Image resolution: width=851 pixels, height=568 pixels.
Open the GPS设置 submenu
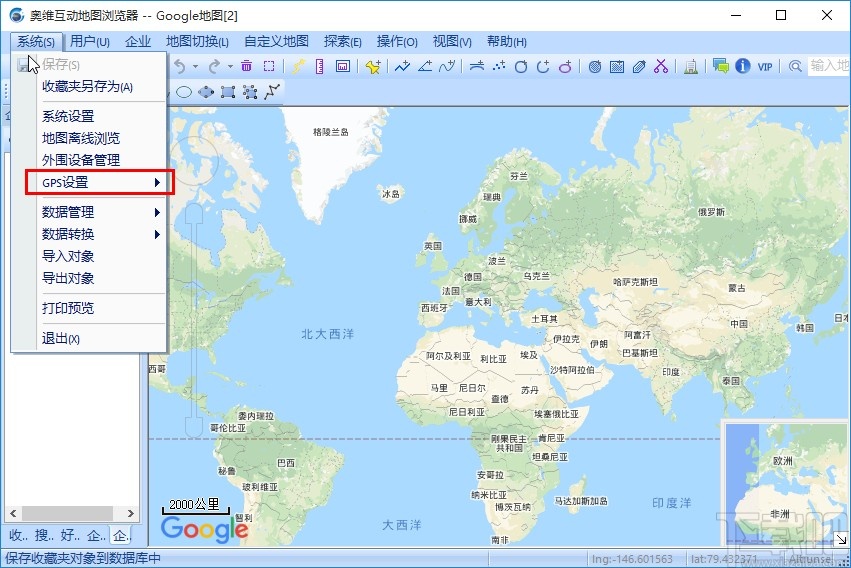[x=100, y=182]
